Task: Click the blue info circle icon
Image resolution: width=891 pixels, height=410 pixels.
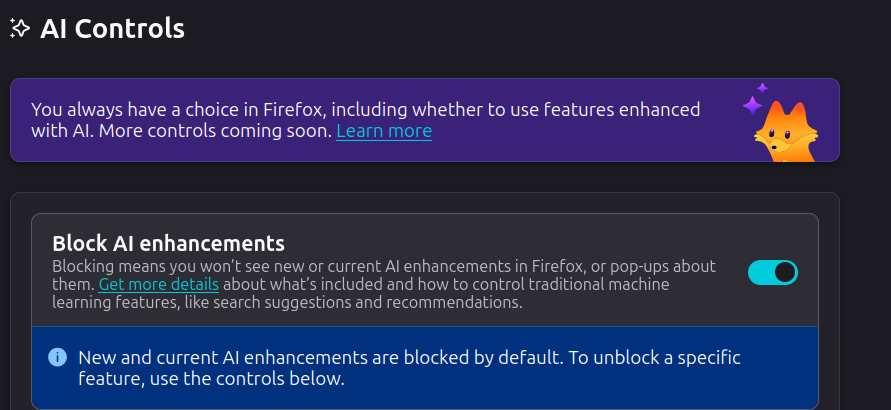Action: click(x=58, y=357)
